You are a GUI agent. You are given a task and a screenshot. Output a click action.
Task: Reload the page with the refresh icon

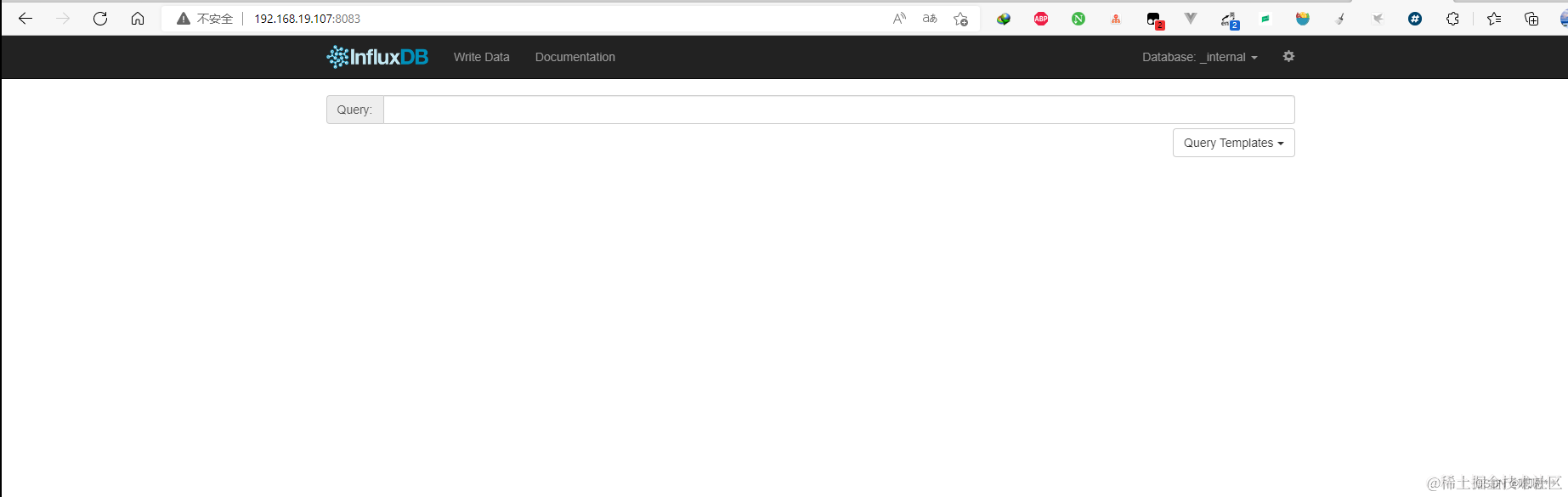[x=100, y=19]
